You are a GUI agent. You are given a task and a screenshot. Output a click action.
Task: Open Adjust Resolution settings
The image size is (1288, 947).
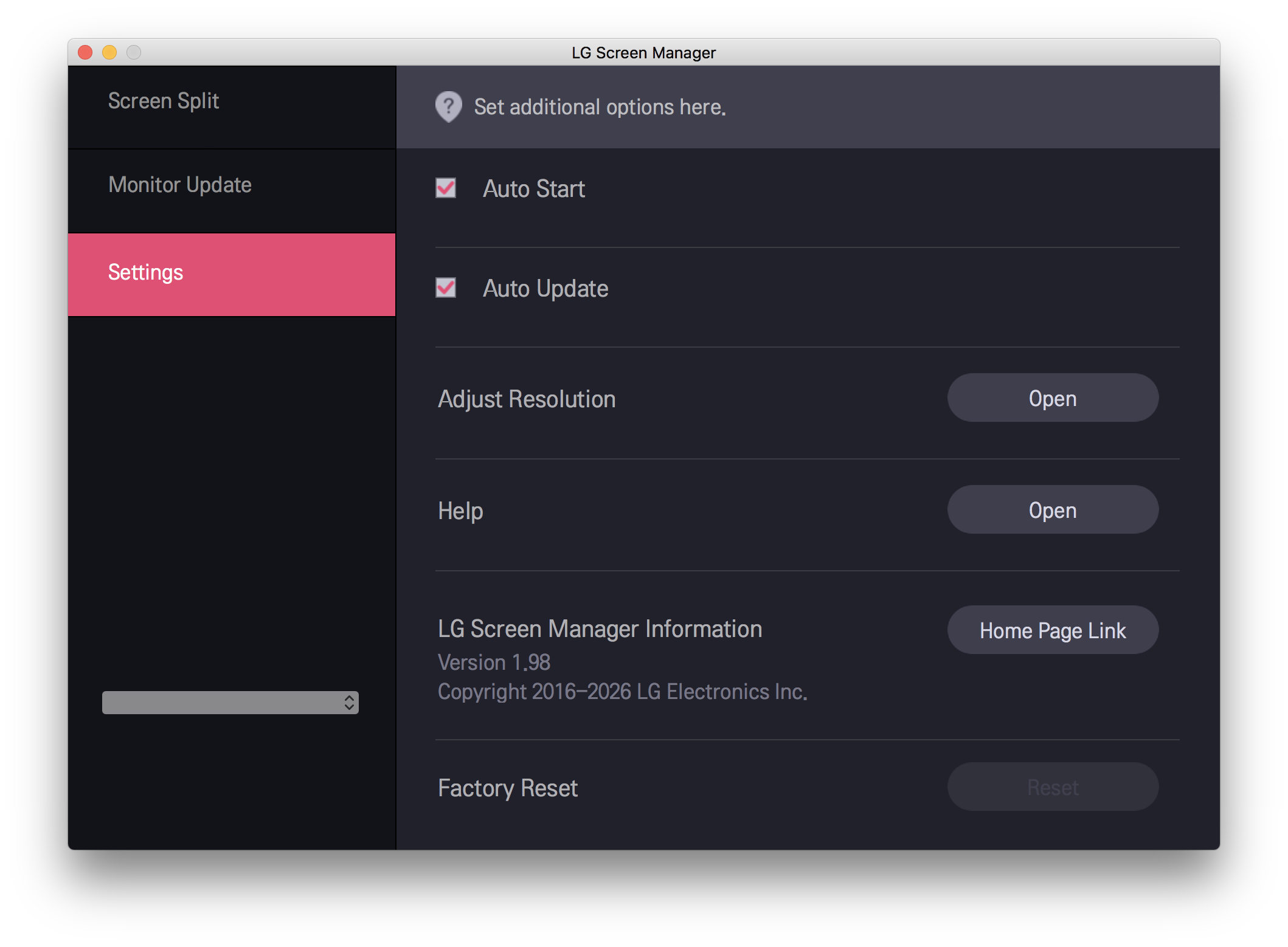point(1053,398)
